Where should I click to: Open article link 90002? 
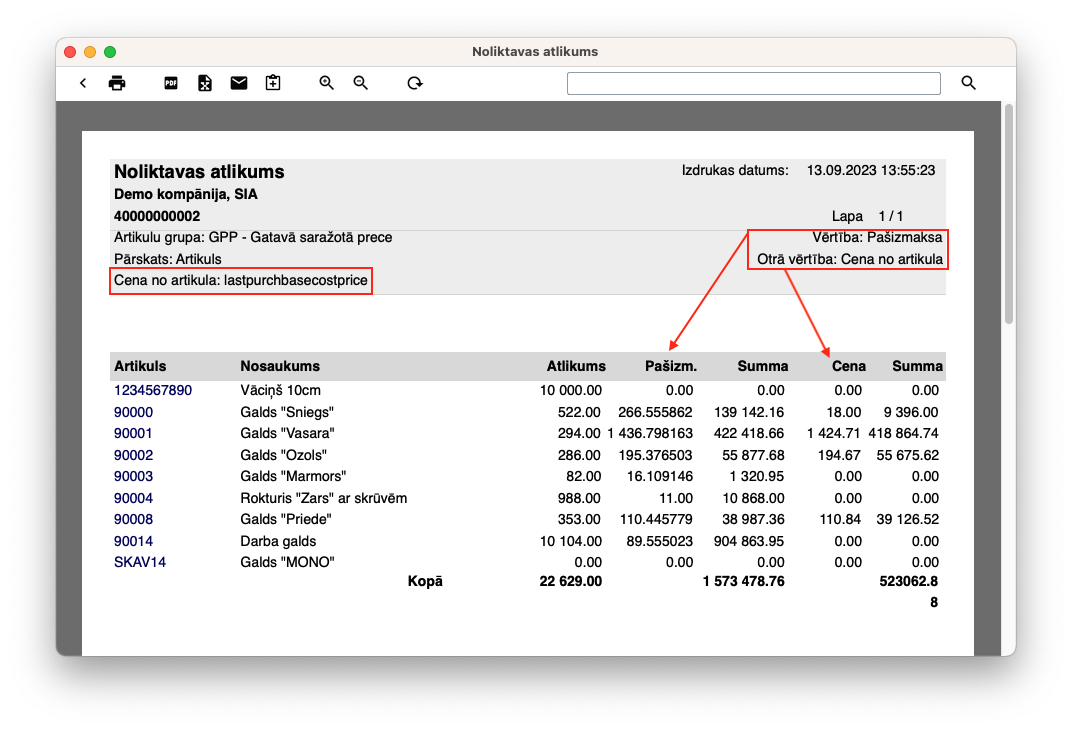(133, 455)
